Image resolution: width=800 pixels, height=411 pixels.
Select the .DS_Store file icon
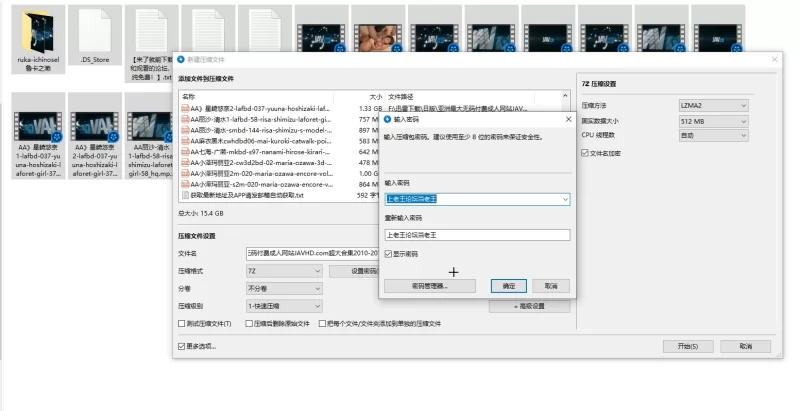pyautogui.click(x=95, y=31)
